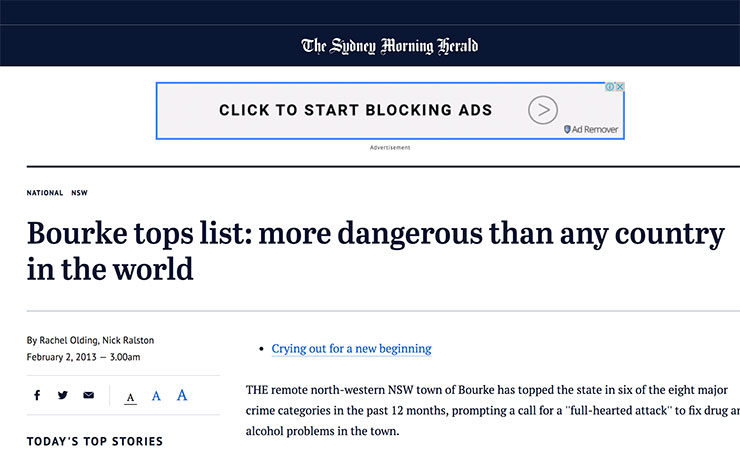Click the paragraph starting 'THE remote north-western NSW'
The height and width of the screenshot is (457, 740).
(493, 410)
